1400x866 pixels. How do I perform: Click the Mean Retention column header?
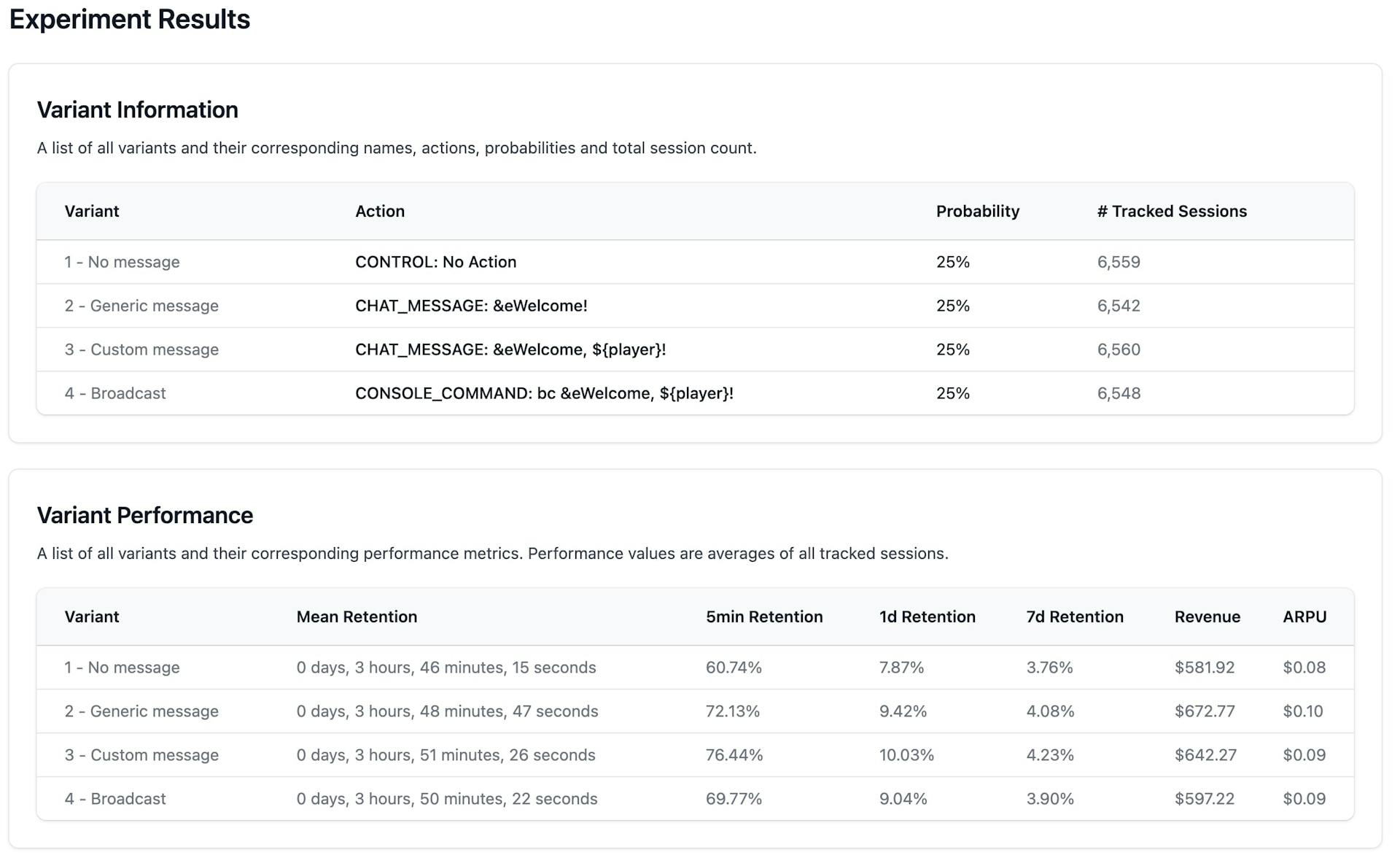[357, 617]
